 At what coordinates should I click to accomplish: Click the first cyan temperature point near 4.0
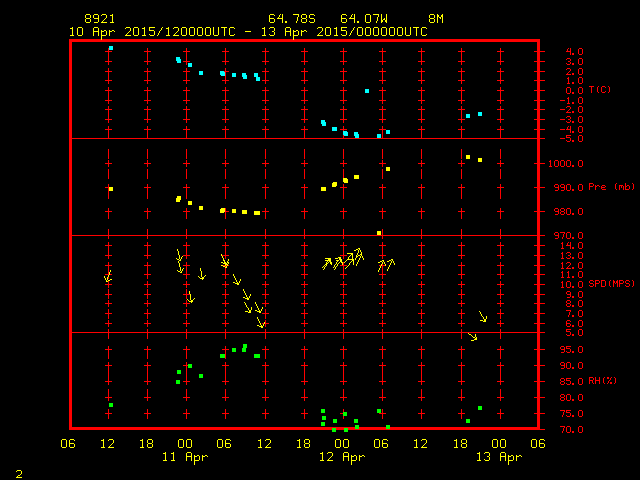pyautogui.click(x=111, y=48)
